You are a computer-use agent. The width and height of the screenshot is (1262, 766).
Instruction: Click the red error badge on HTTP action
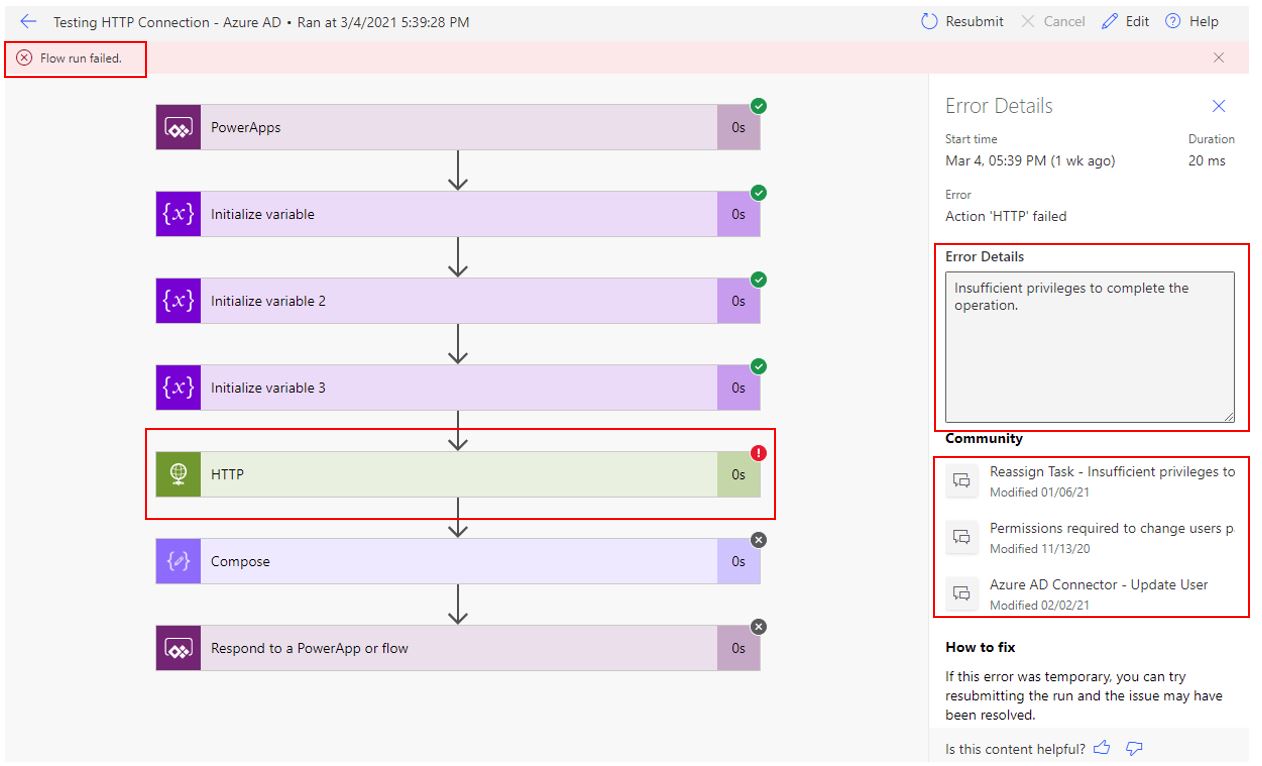click(758, 453)
